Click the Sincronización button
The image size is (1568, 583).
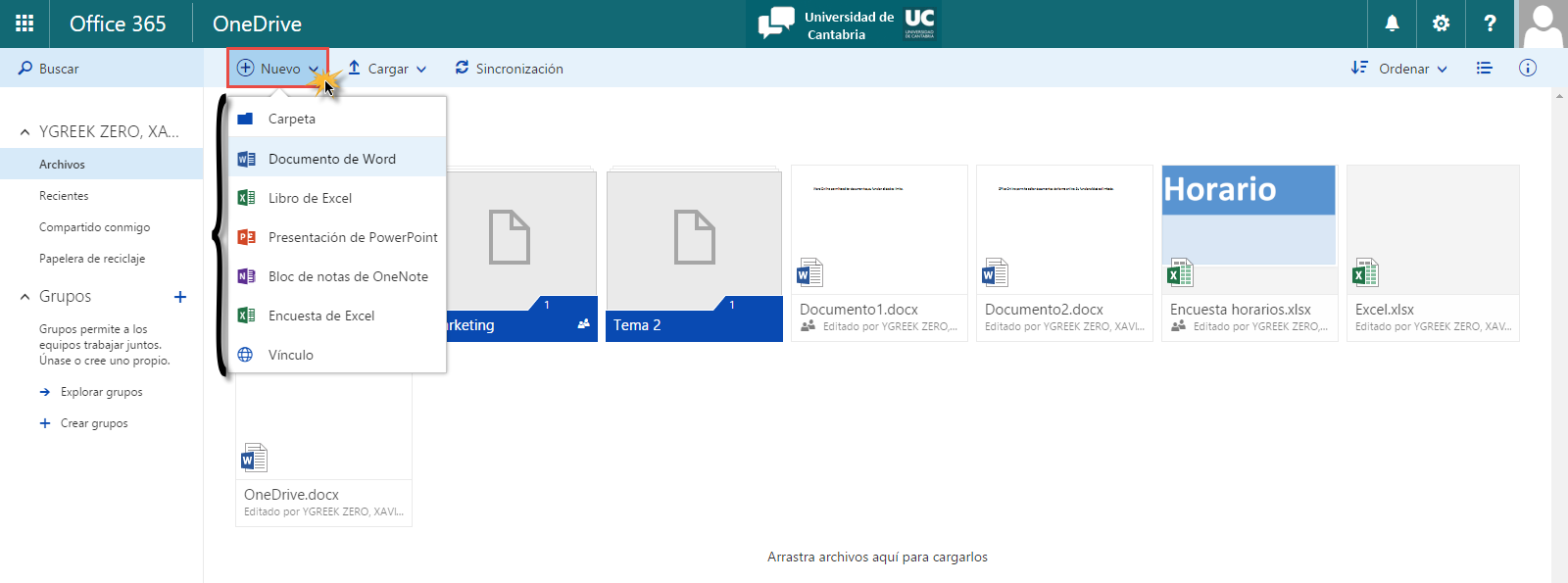point(509,69)
